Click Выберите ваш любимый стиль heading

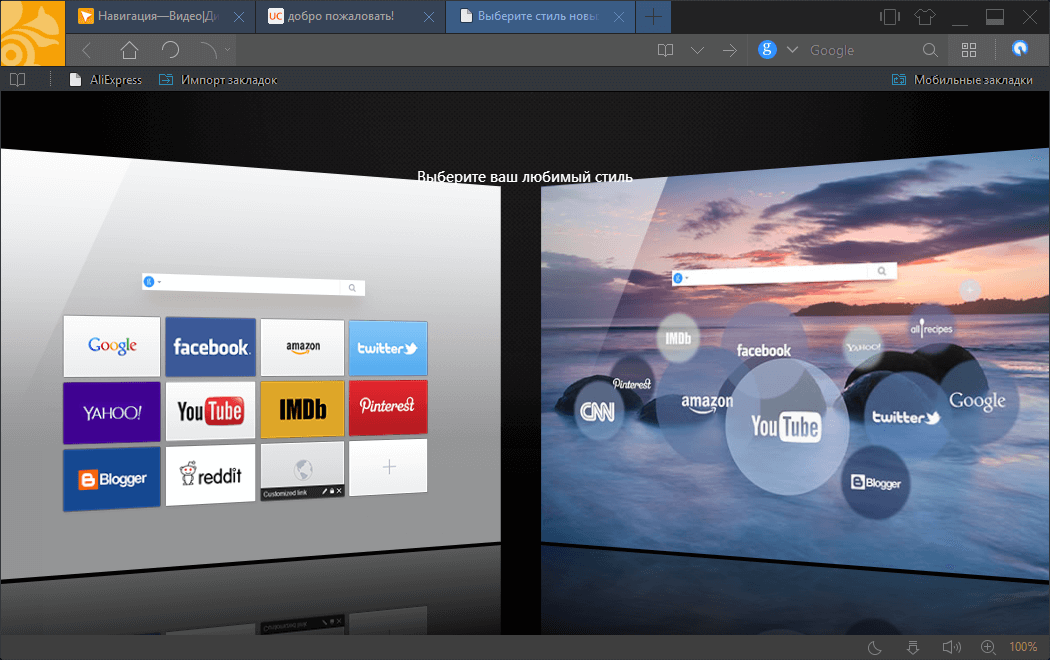point(525,177)
